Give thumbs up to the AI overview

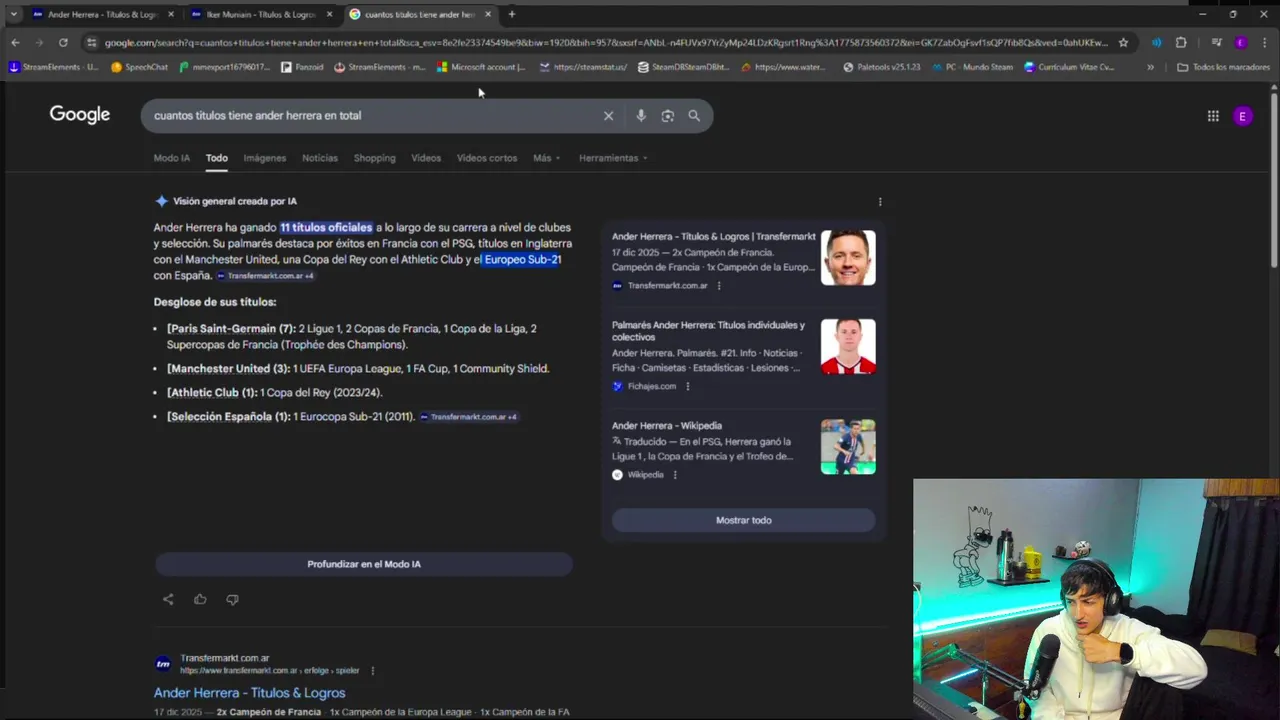coord(200,599)
